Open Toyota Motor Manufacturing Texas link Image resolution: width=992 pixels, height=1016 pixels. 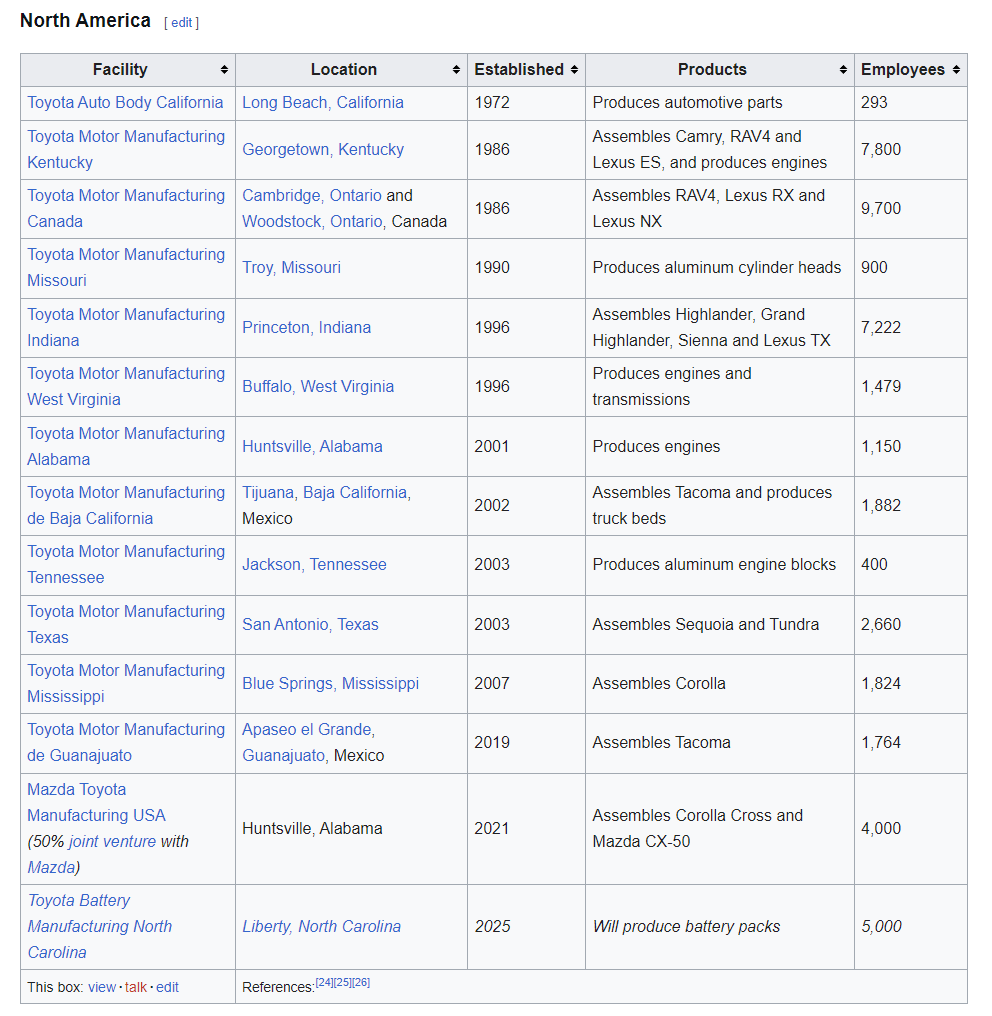click(126, 624)
